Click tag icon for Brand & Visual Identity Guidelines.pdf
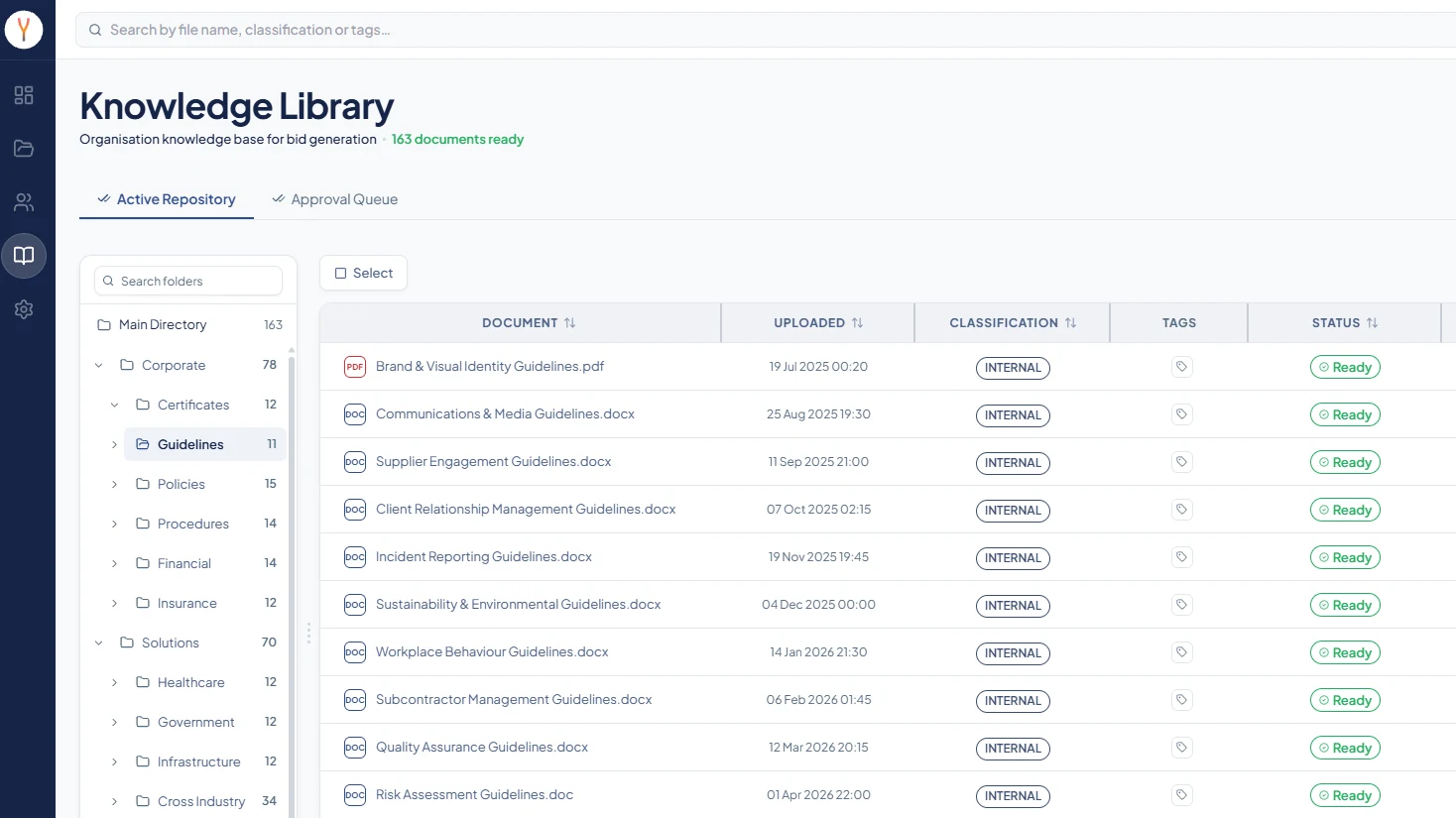This screenshot has width=1456, height=818. point(1181,367)
